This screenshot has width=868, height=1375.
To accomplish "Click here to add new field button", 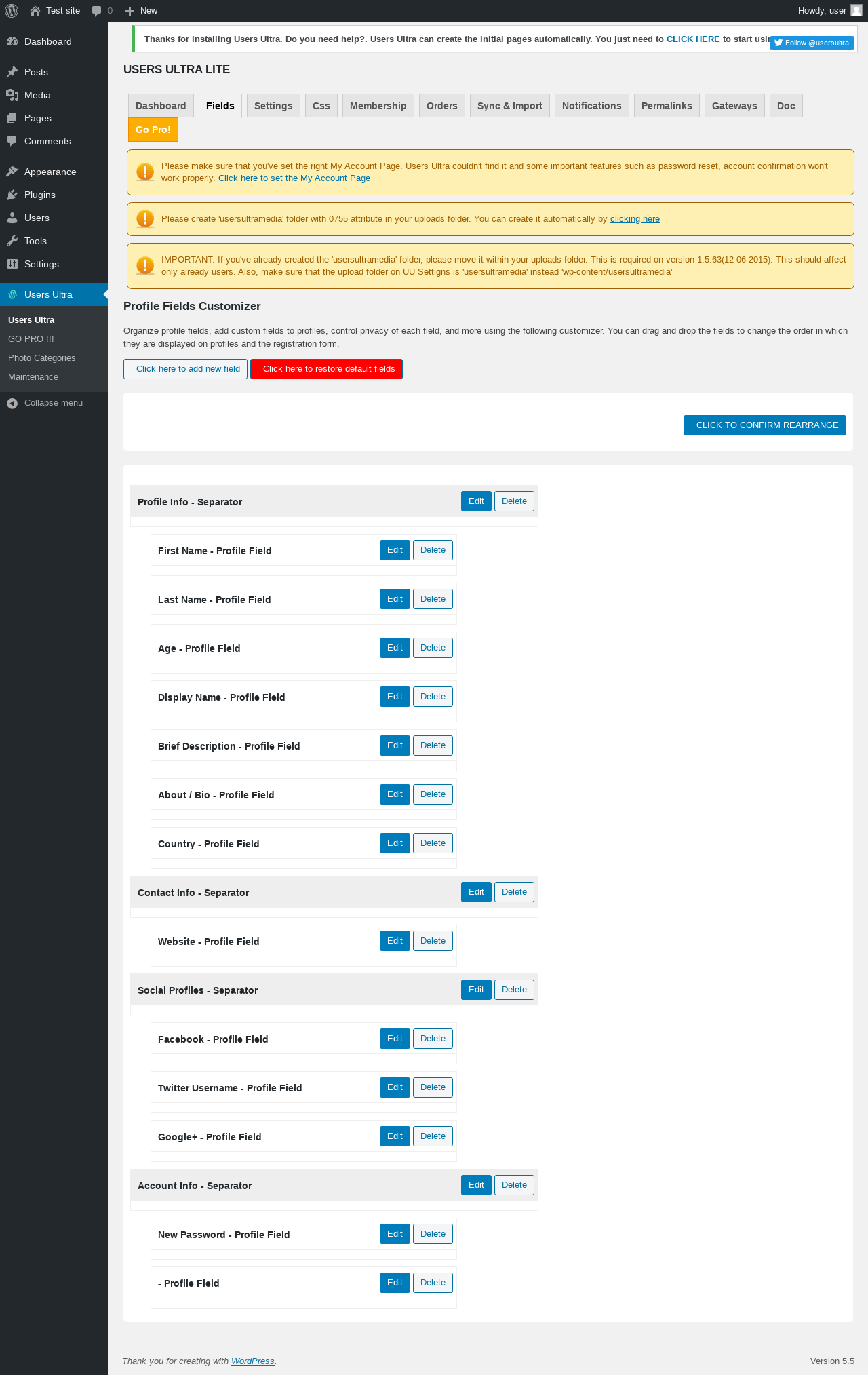I will point(185,369).
